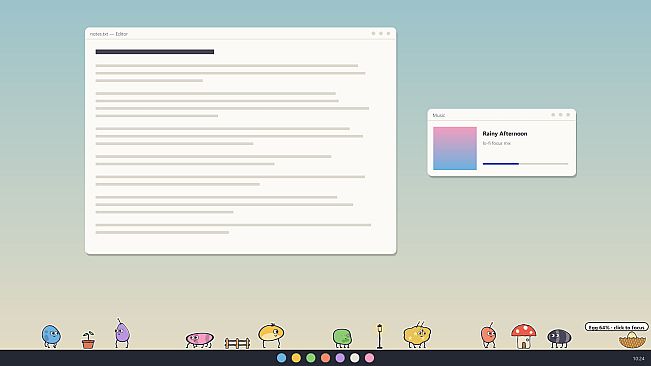Image resolution: width=651 pixels, height=366 pixels.
Task: Select the purple creature with antenna
Action: (122, 333)
